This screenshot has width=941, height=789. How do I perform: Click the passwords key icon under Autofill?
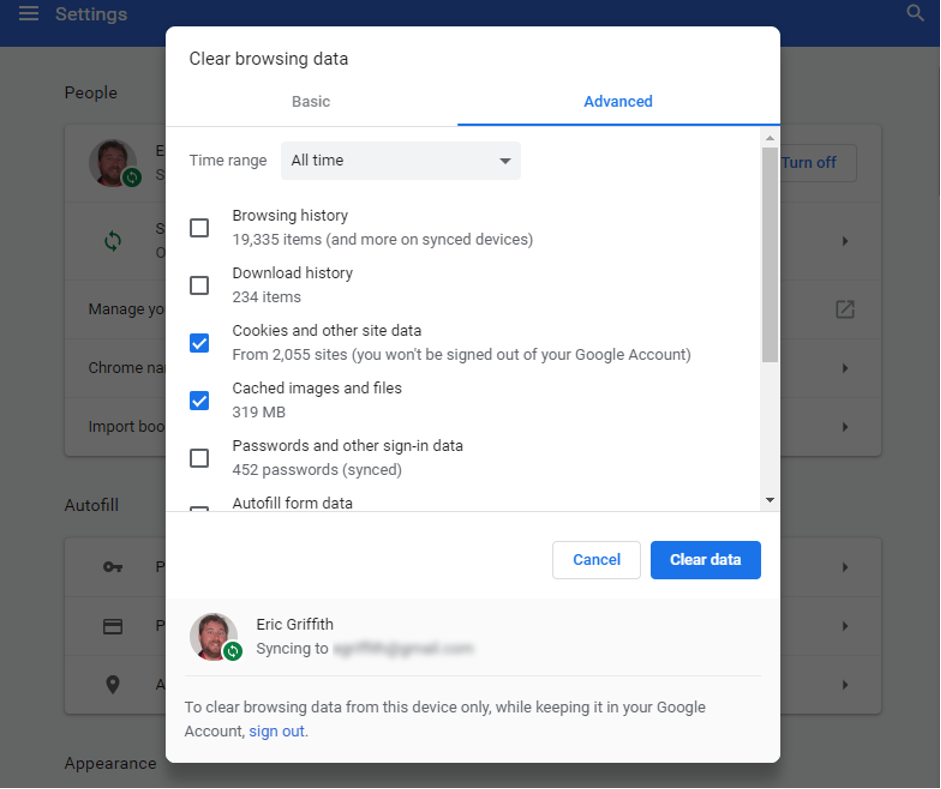pos(113,567)
